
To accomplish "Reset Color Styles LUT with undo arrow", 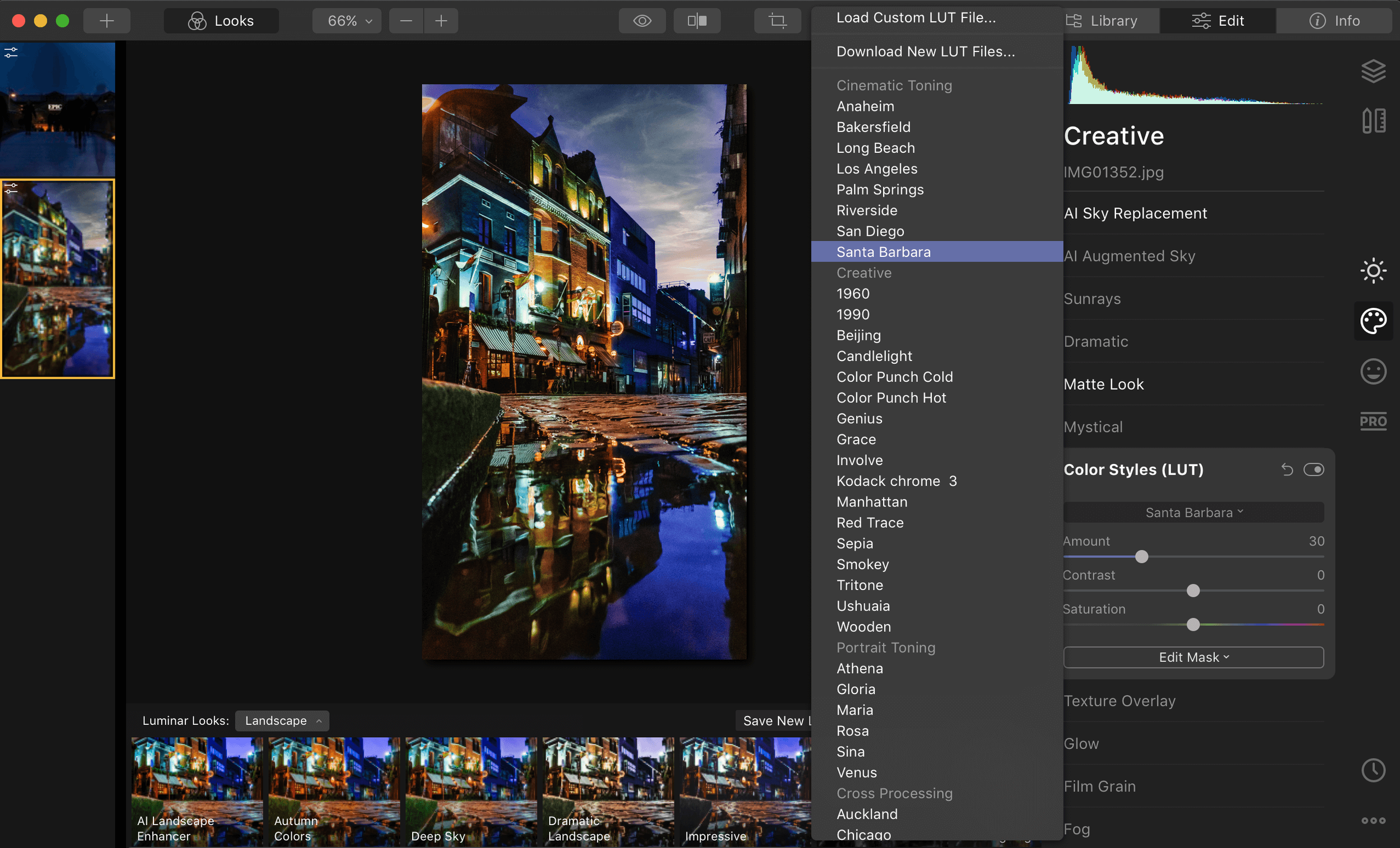I will [1287, 470].
